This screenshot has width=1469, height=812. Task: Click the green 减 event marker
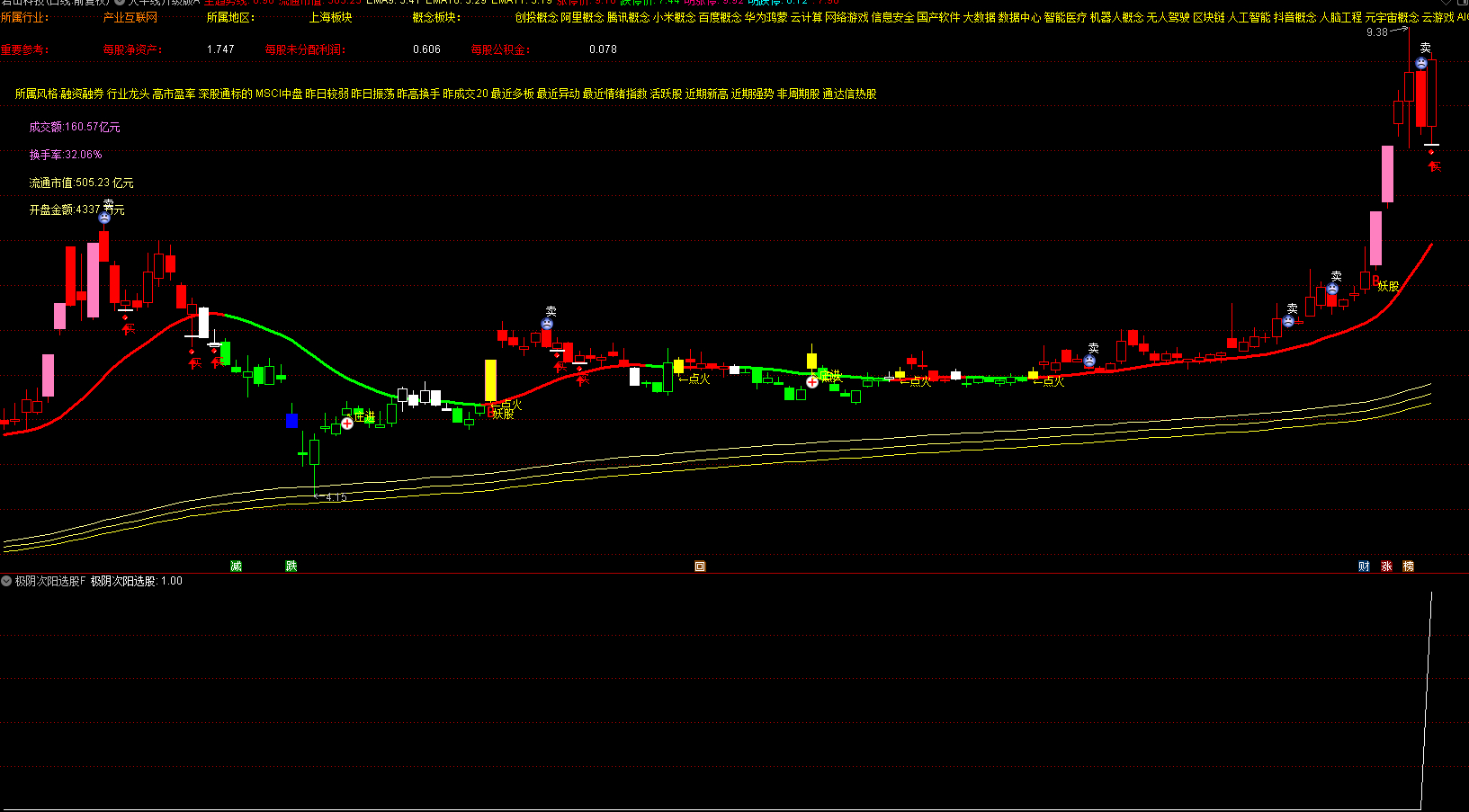(x=236, y=566)
